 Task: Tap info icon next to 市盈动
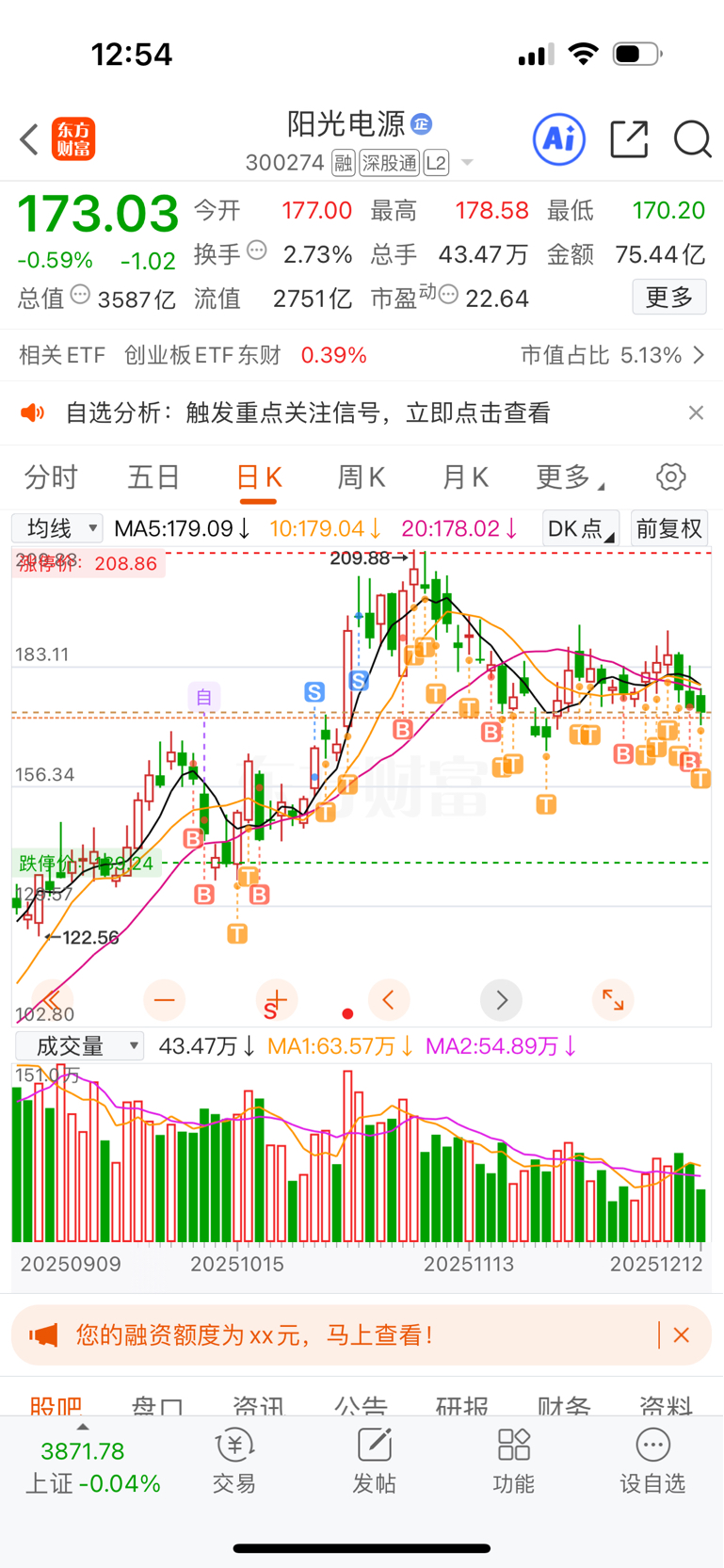(x=448, y=295)
